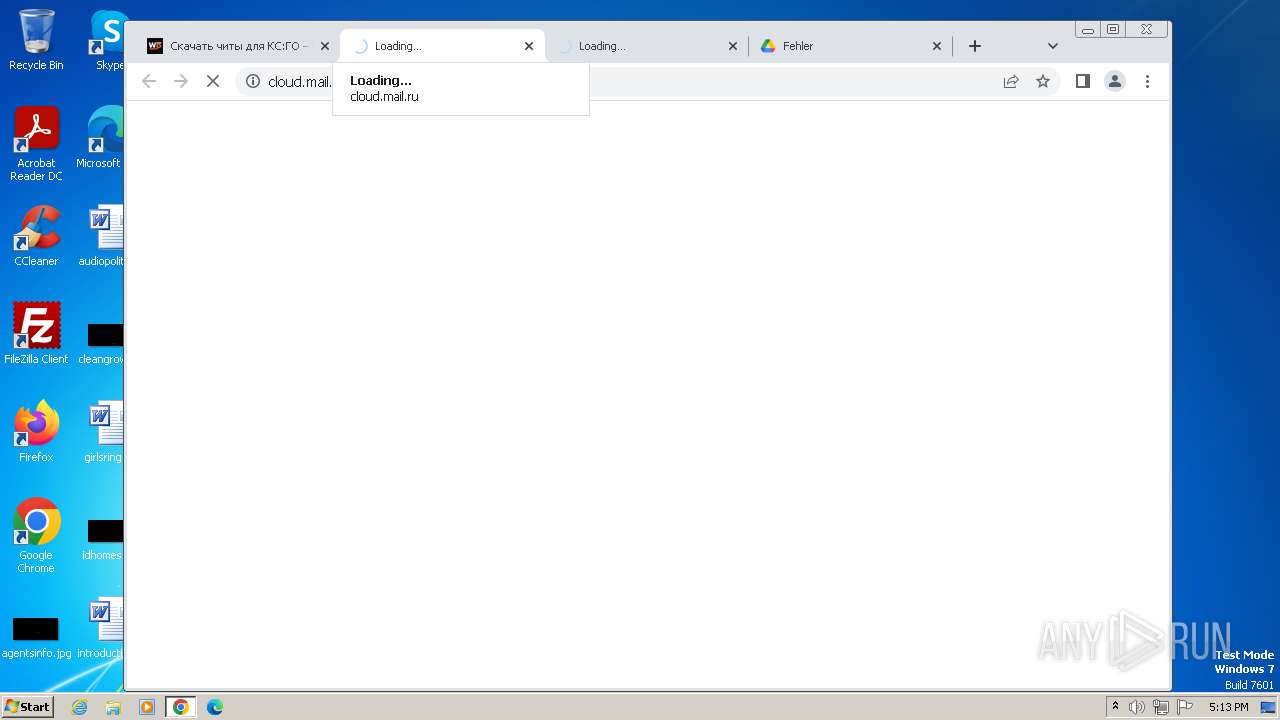The height and width of the screenshot is (720, 1280).
Task: Select the idhomes desktop file
Action: pos(104,538)
